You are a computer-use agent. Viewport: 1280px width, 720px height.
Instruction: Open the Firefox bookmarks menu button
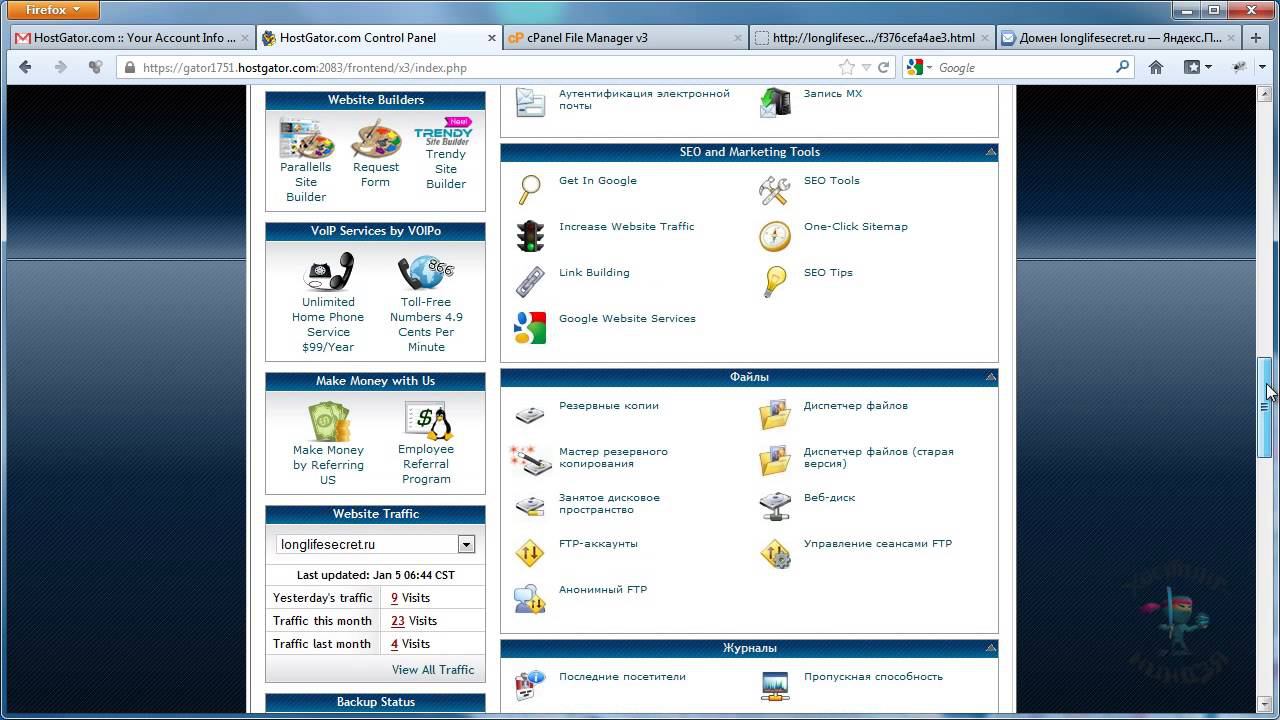(x=1197, y=67)
